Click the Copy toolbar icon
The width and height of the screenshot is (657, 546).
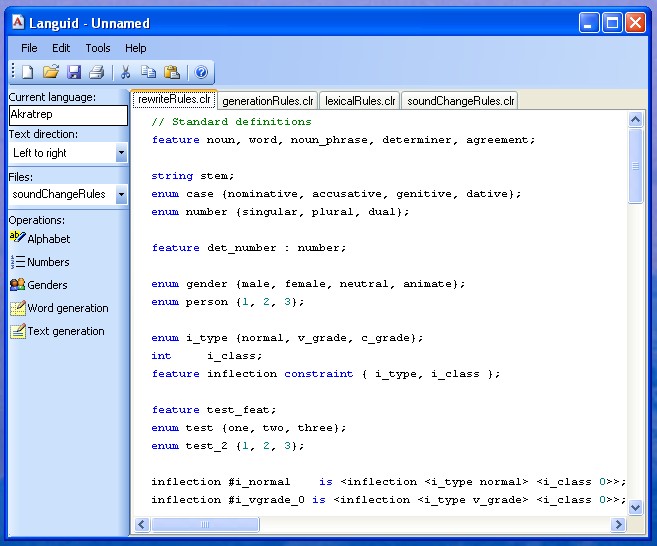pyautogui.click(x=148, y=72)
